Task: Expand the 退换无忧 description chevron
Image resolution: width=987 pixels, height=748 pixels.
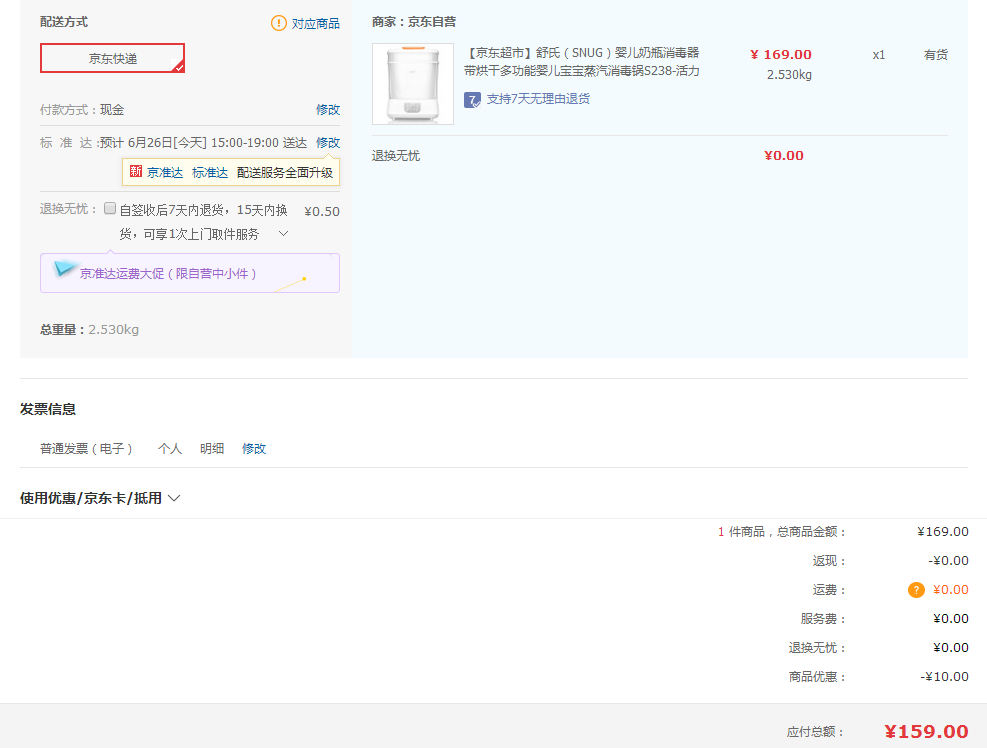Action: 283,234
